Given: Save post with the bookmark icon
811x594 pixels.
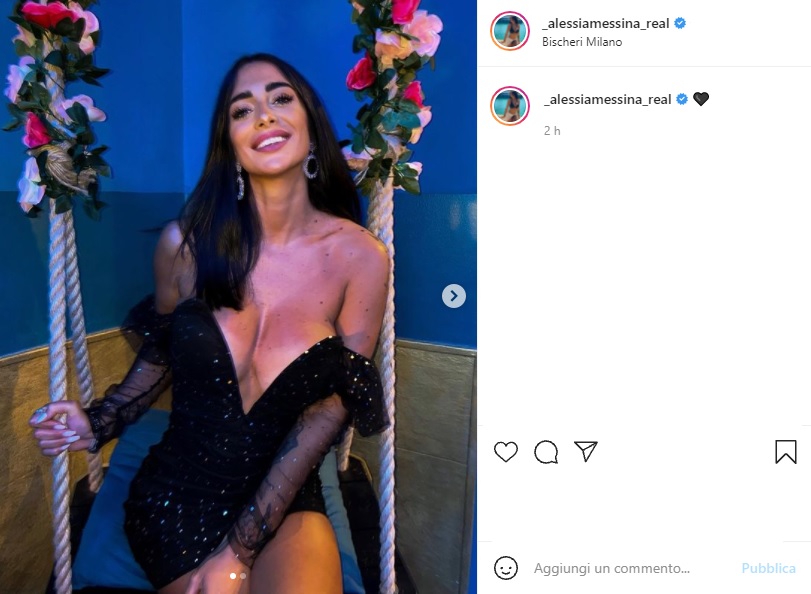Looking at the screenshot, I should (785, 451).
